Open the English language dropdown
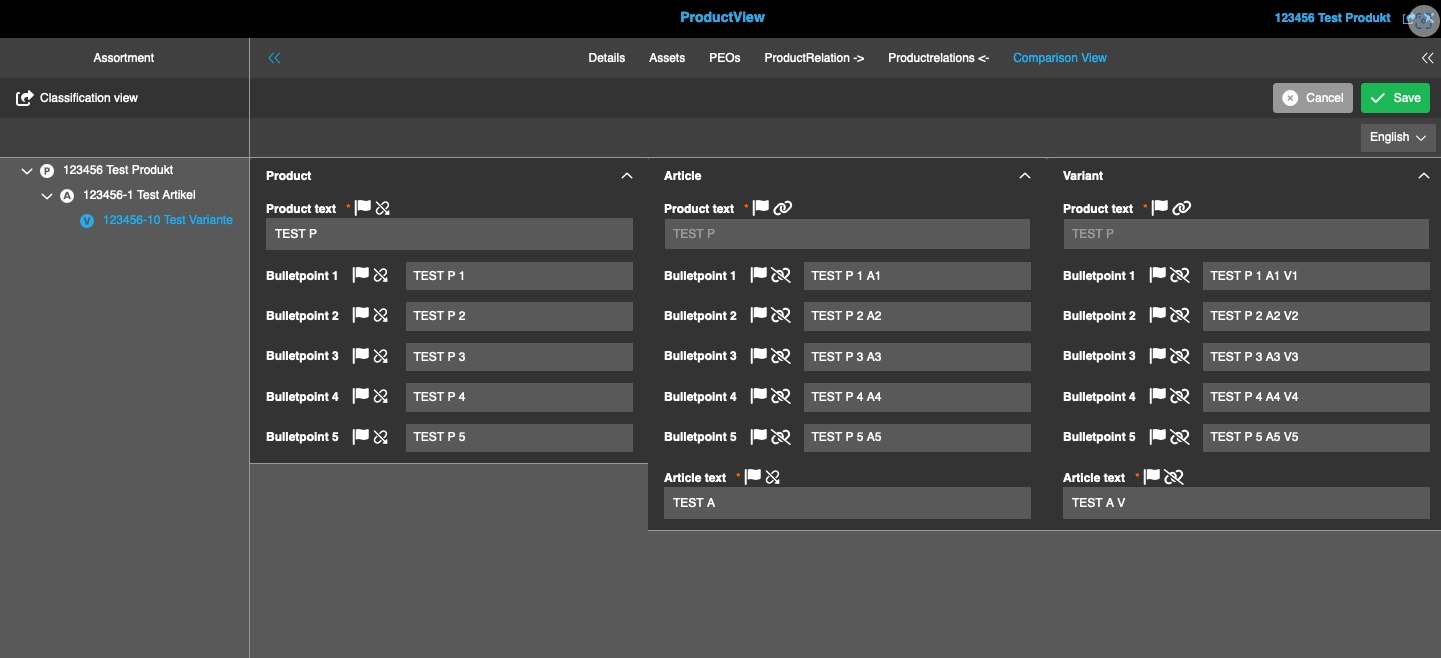 1397,137
